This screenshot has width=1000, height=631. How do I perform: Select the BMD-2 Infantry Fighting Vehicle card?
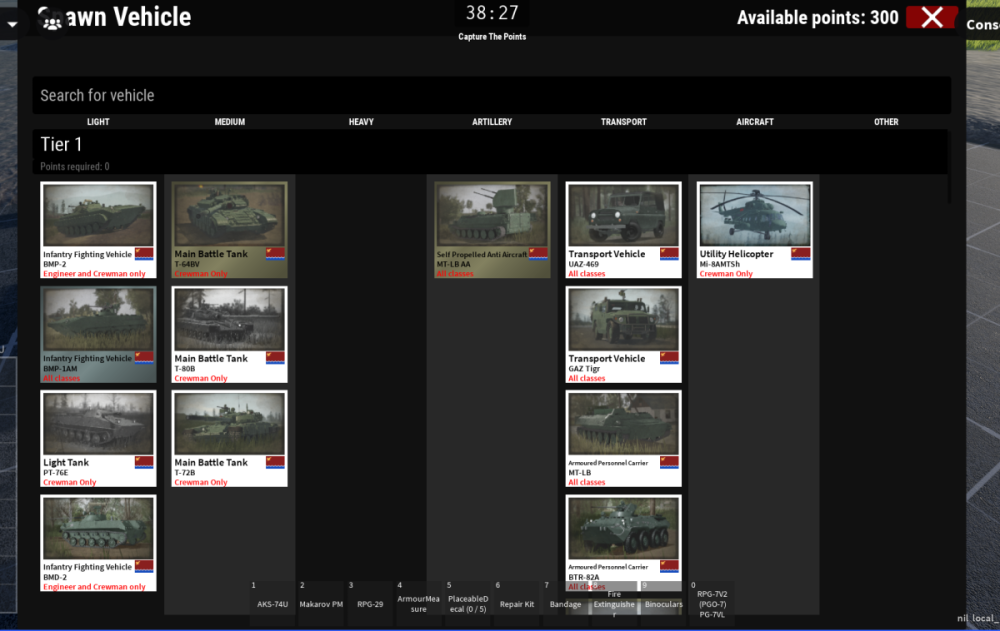(98, 543)
